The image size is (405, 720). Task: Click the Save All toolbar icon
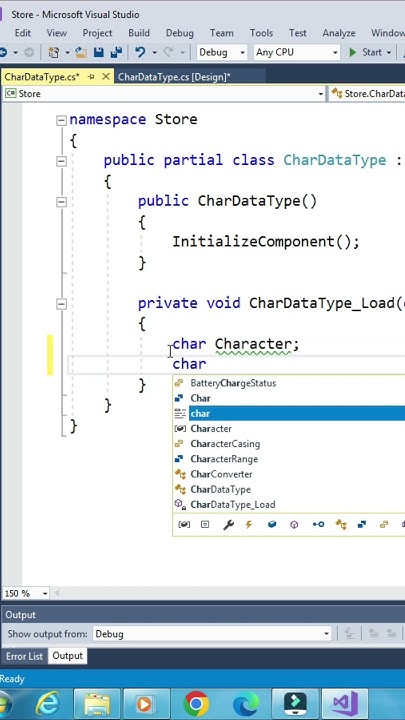(x=116, y=52)
